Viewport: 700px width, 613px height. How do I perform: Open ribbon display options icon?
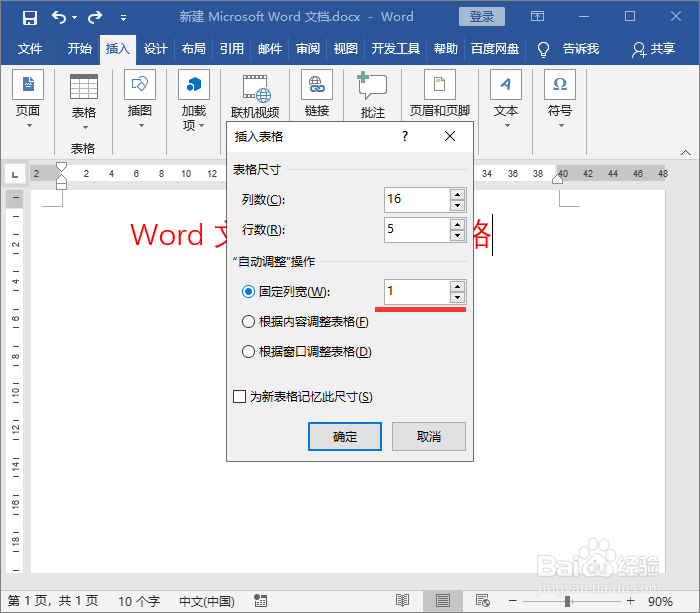[537, 17]
